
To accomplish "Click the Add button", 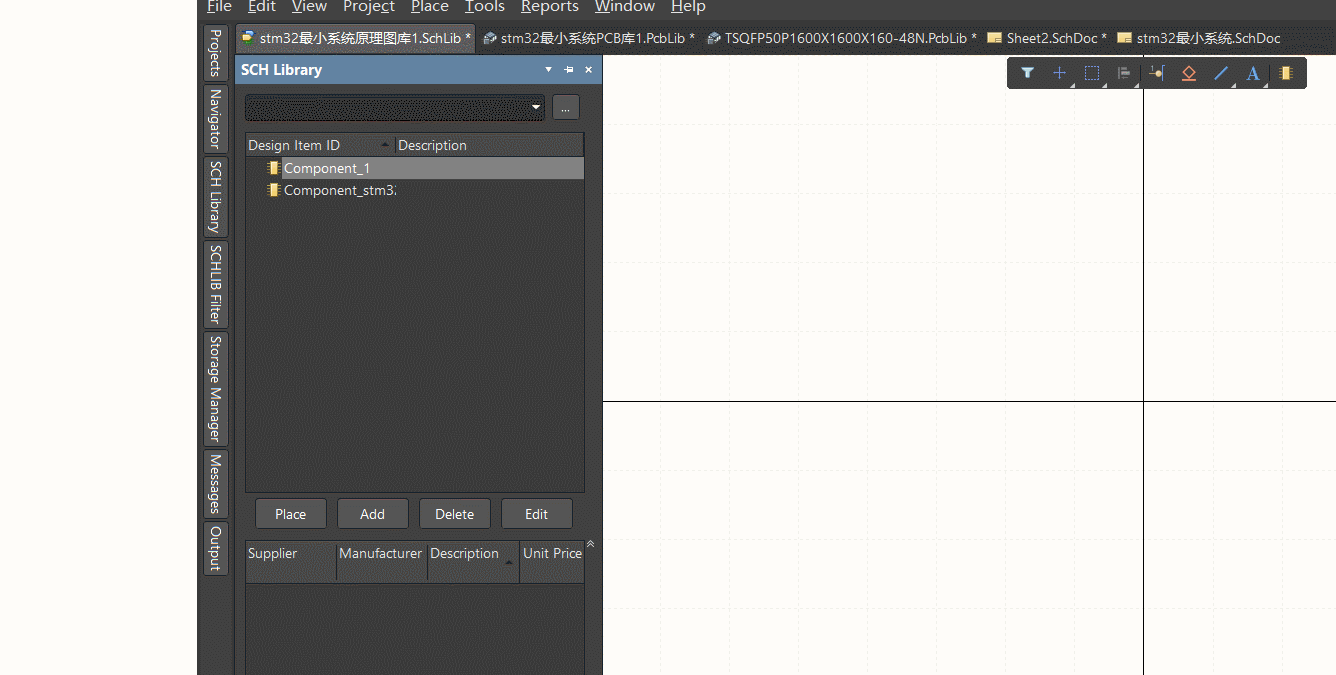I will (x=373, y=514).
